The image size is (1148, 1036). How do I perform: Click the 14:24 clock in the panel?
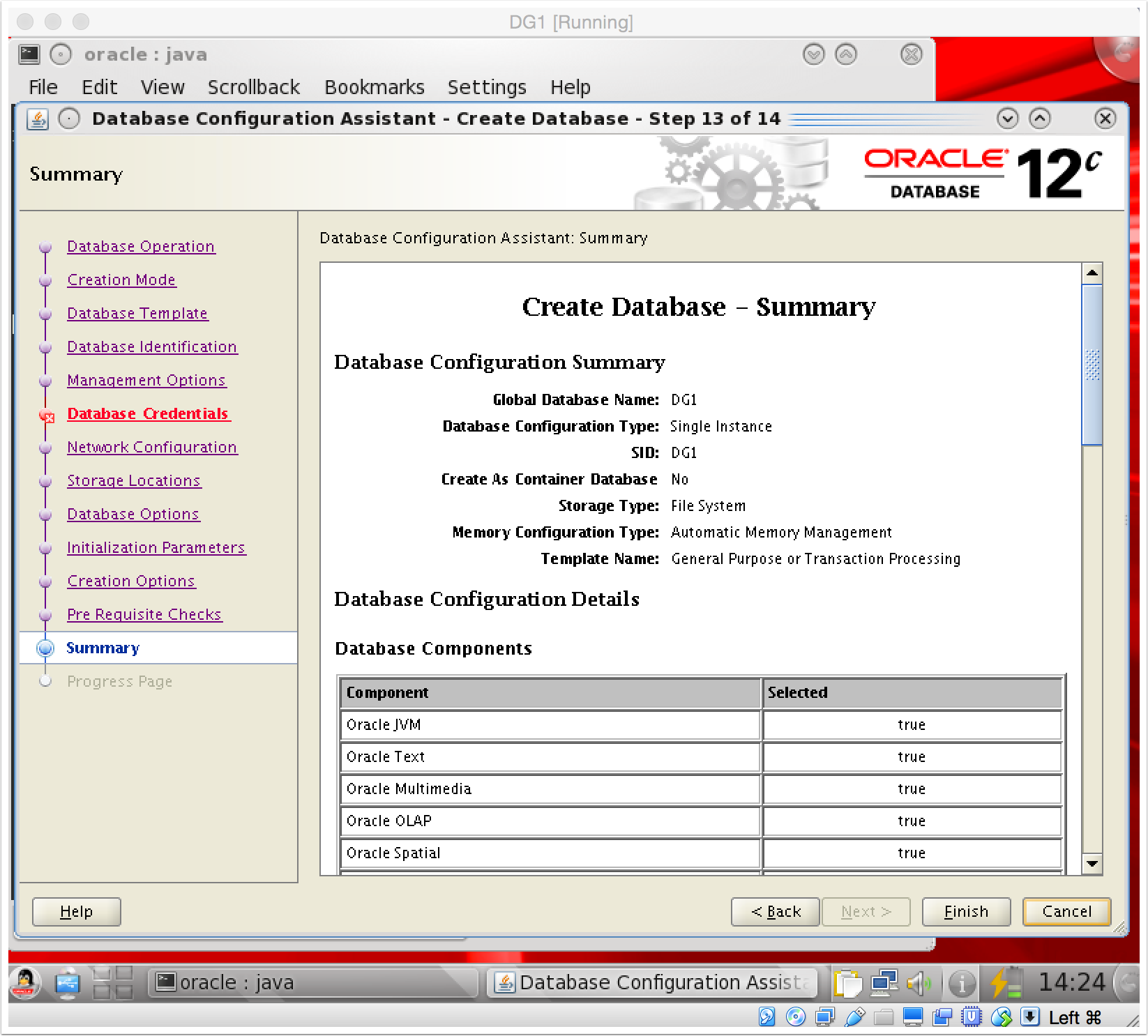[x=1071, y=982]
